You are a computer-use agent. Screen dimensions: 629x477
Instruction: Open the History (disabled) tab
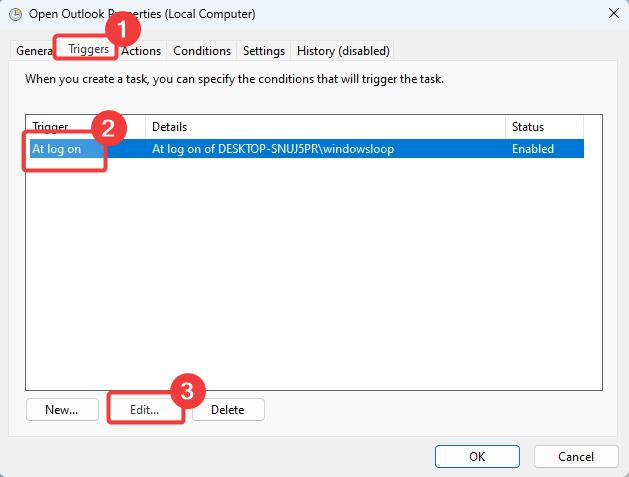click(x=343, y=51)
